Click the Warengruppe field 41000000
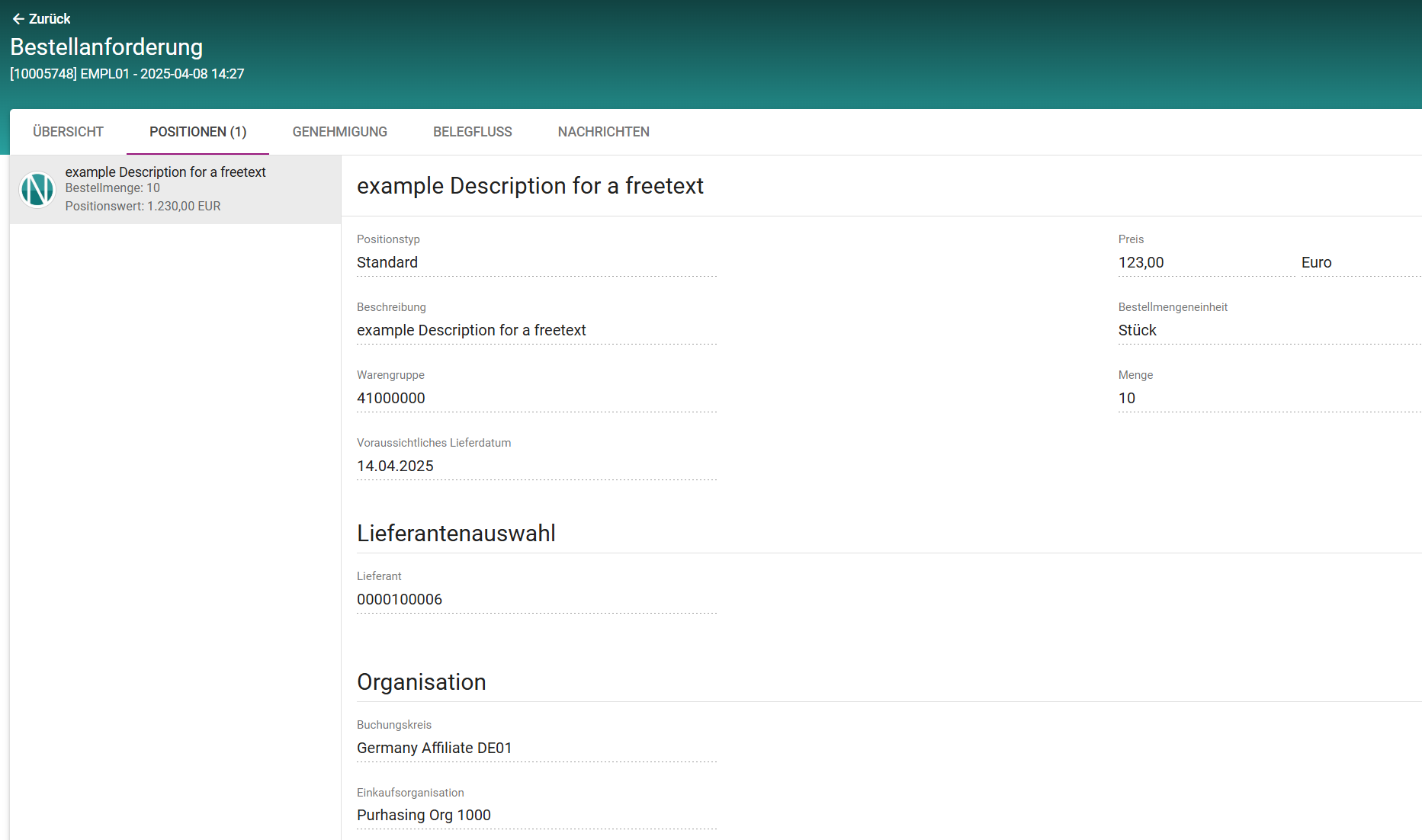This screenshot has width=1422, height=840. (536, 399)
